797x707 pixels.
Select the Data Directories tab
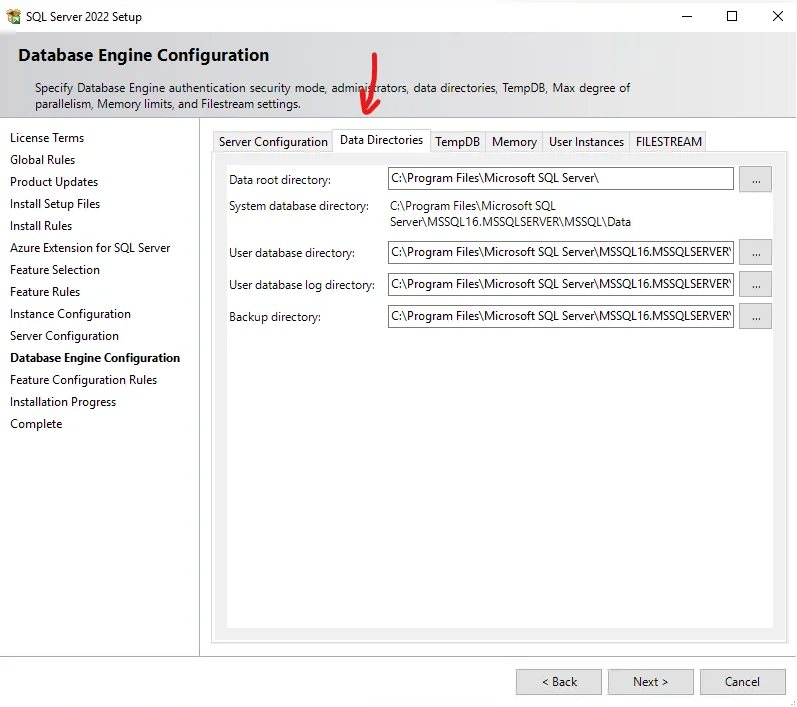(381, 140)
